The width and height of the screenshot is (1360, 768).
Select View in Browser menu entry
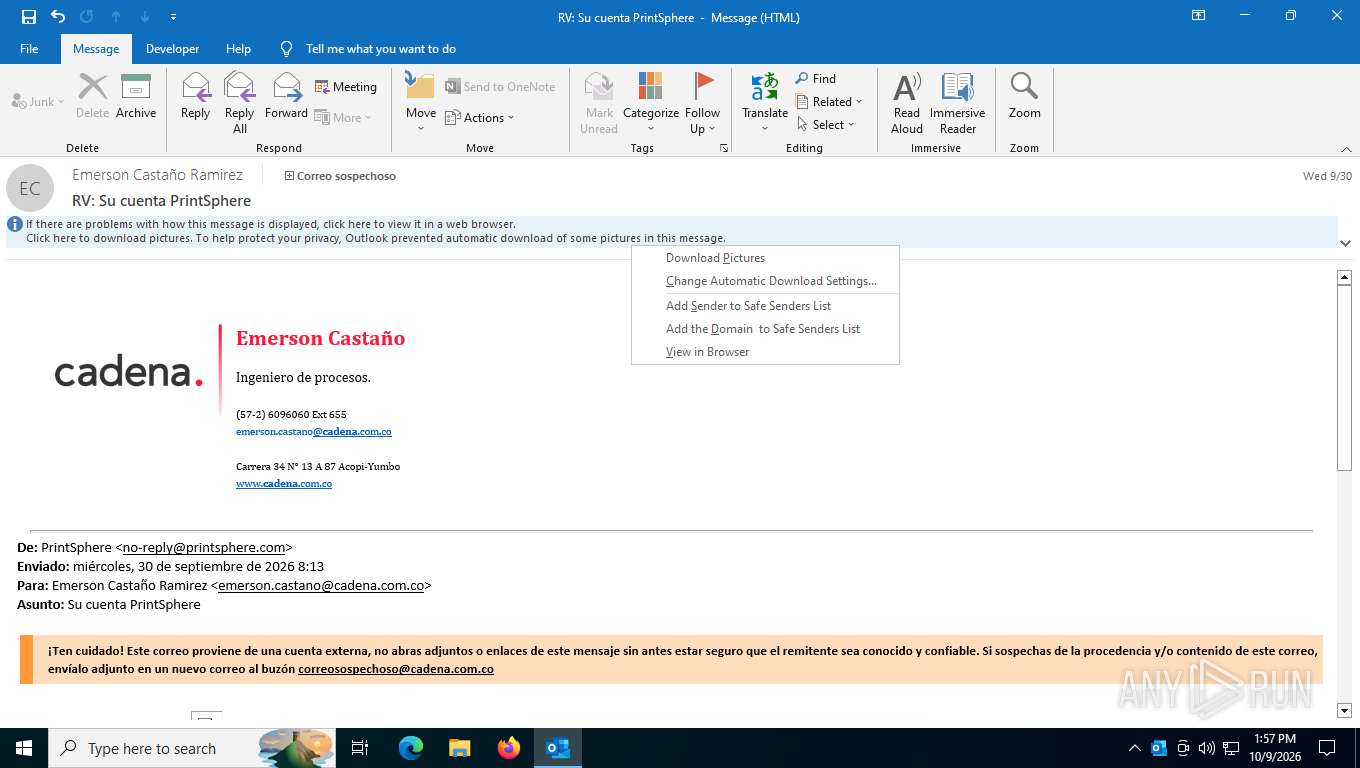tap(765, 352)
